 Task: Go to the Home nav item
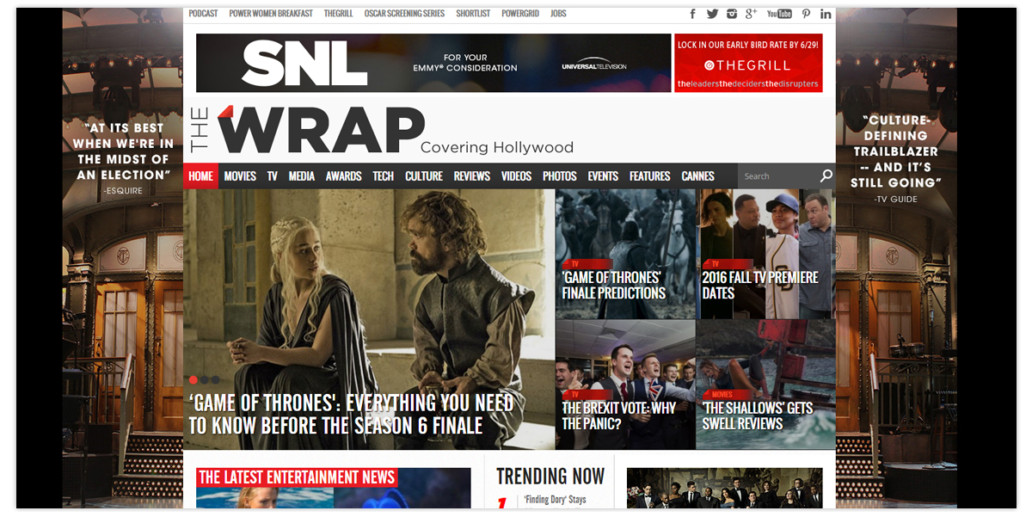pos(201,176)
